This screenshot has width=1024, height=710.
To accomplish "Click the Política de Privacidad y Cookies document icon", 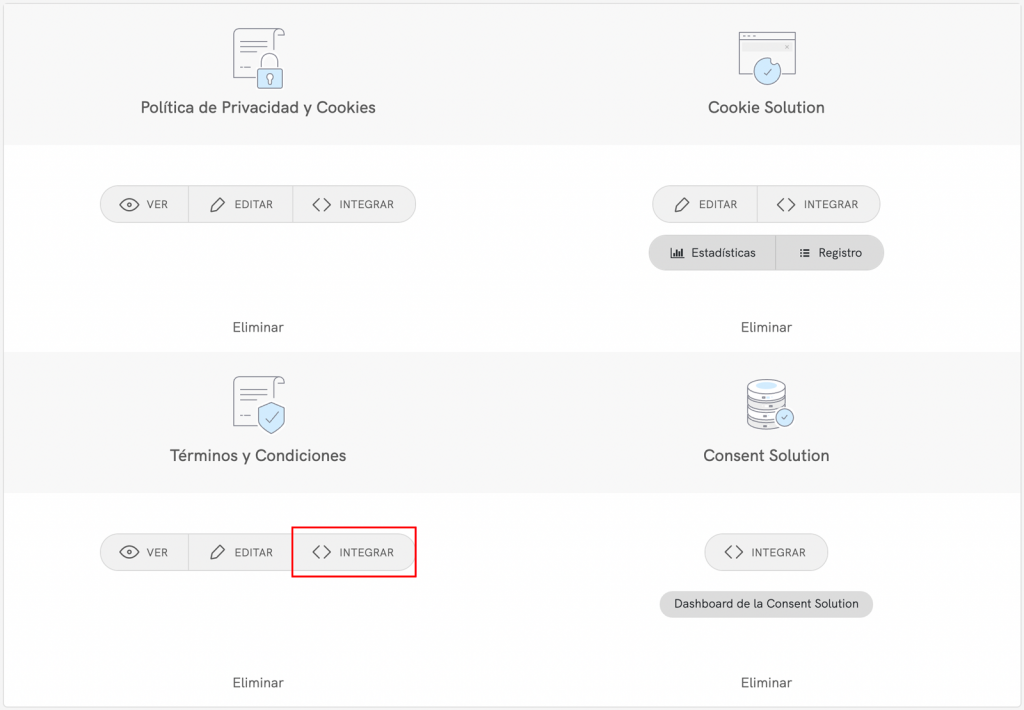I will (x=258, y=58).
